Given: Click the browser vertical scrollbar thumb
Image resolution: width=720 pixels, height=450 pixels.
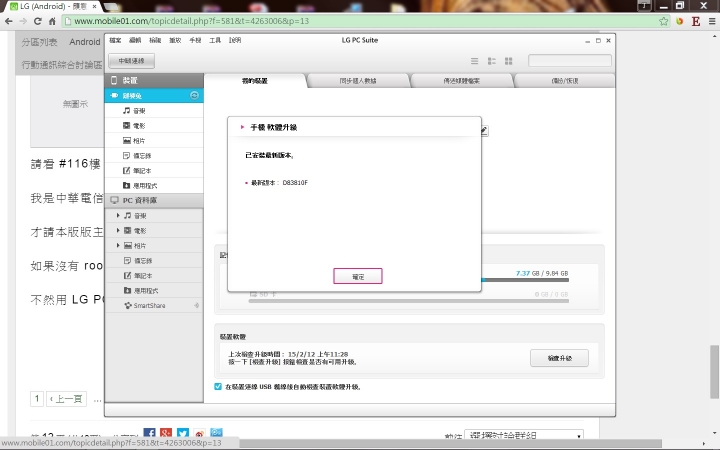Looking at the screenshot, I should tap(714, 371).
